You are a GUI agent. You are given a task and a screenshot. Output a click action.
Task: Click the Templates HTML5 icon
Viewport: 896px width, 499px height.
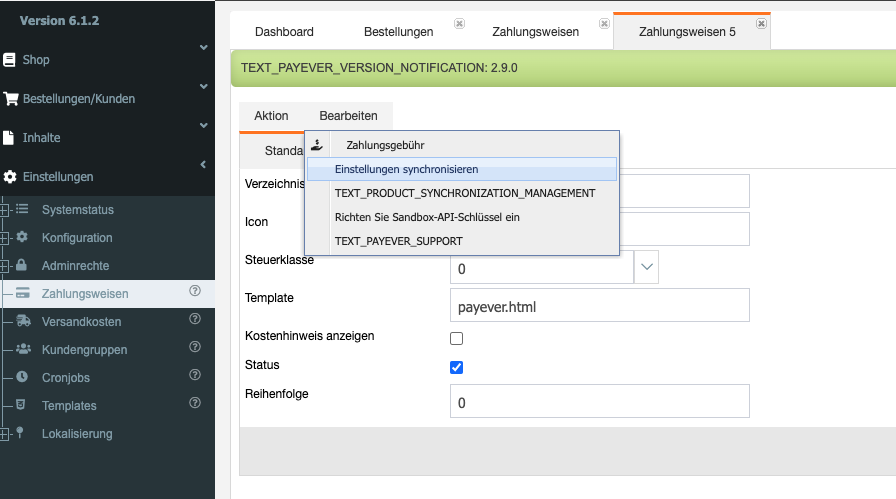[21, 405]
